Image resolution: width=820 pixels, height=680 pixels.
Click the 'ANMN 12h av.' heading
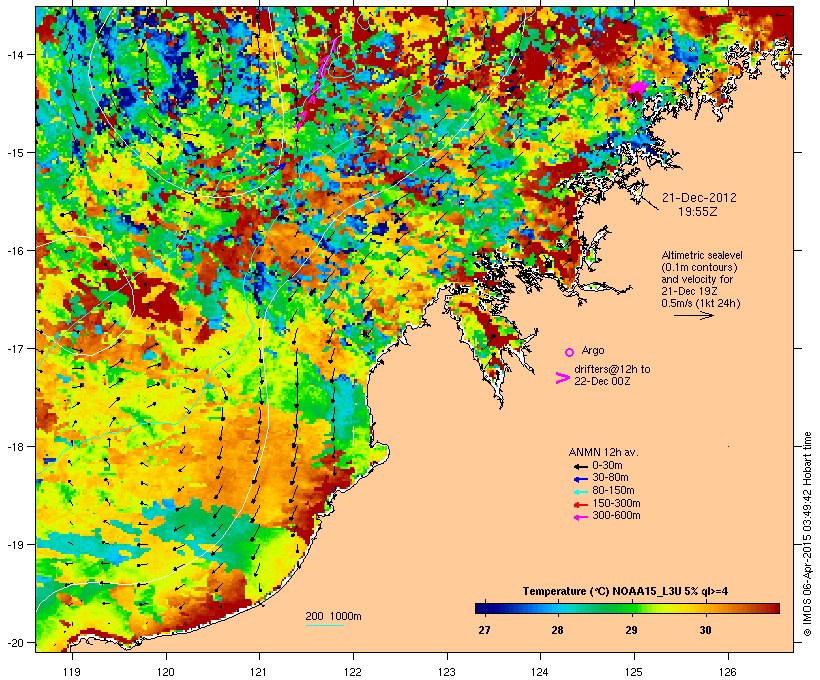click(603, 452)
